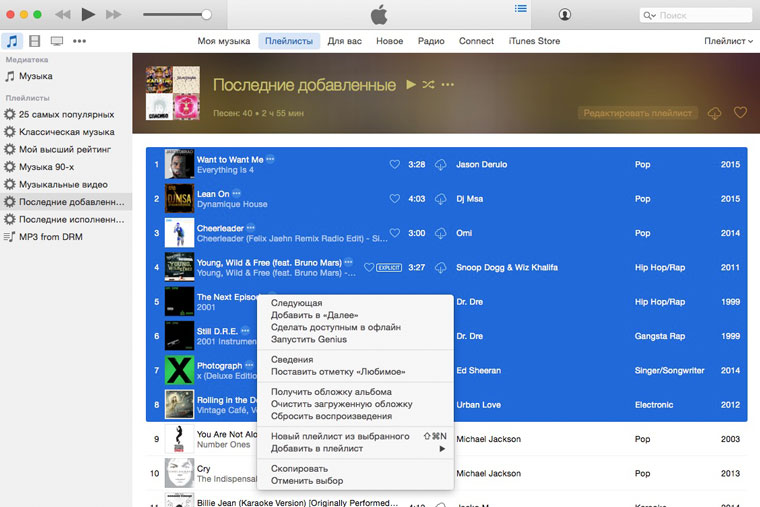
Task: Open the Мой высший рейтинг playlist
Action: coord(66,149)
